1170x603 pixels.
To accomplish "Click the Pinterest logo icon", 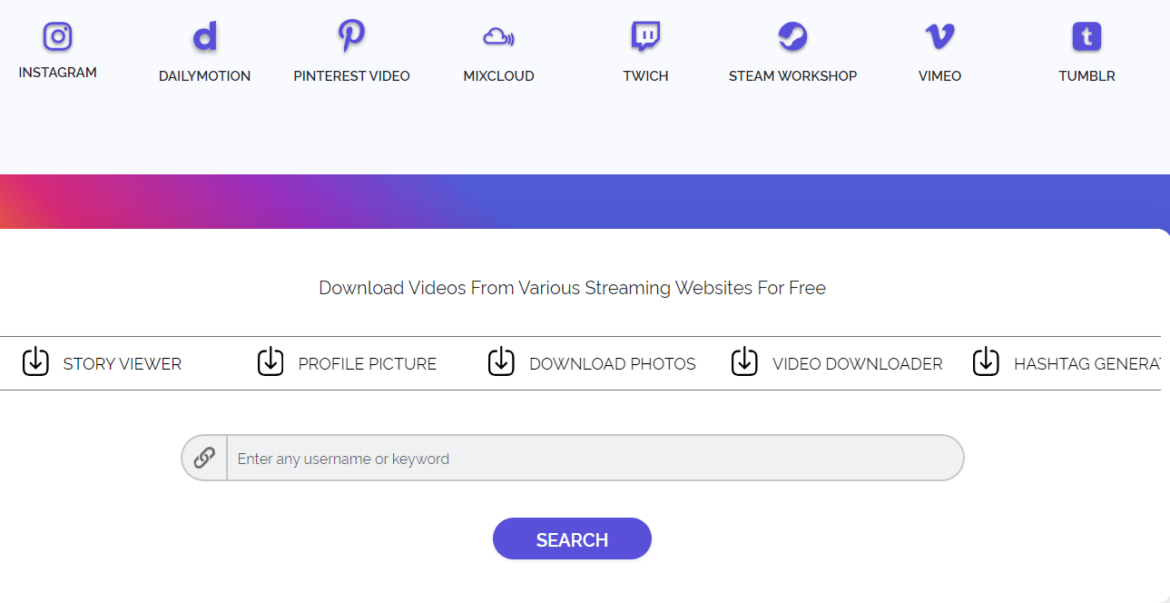I will pos(351,36).
